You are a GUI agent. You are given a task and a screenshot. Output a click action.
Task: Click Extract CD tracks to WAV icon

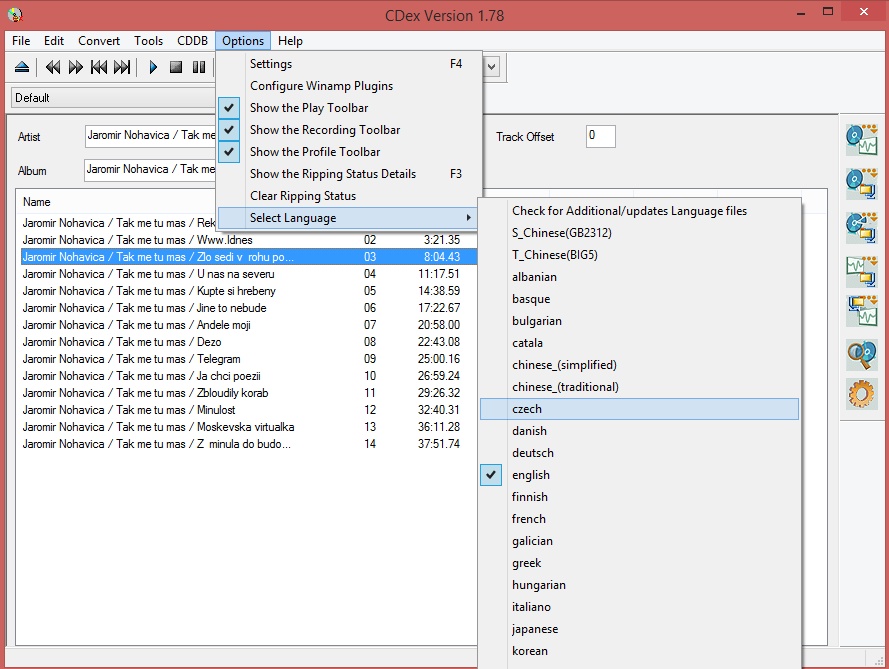tap(860, 139)
